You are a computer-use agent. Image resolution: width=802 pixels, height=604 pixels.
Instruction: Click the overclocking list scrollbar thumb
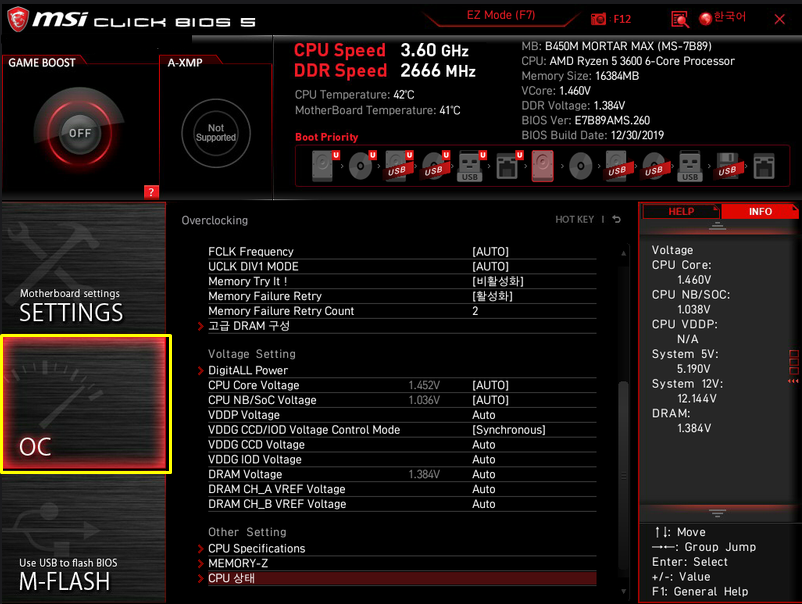click(x=623, y=475)
